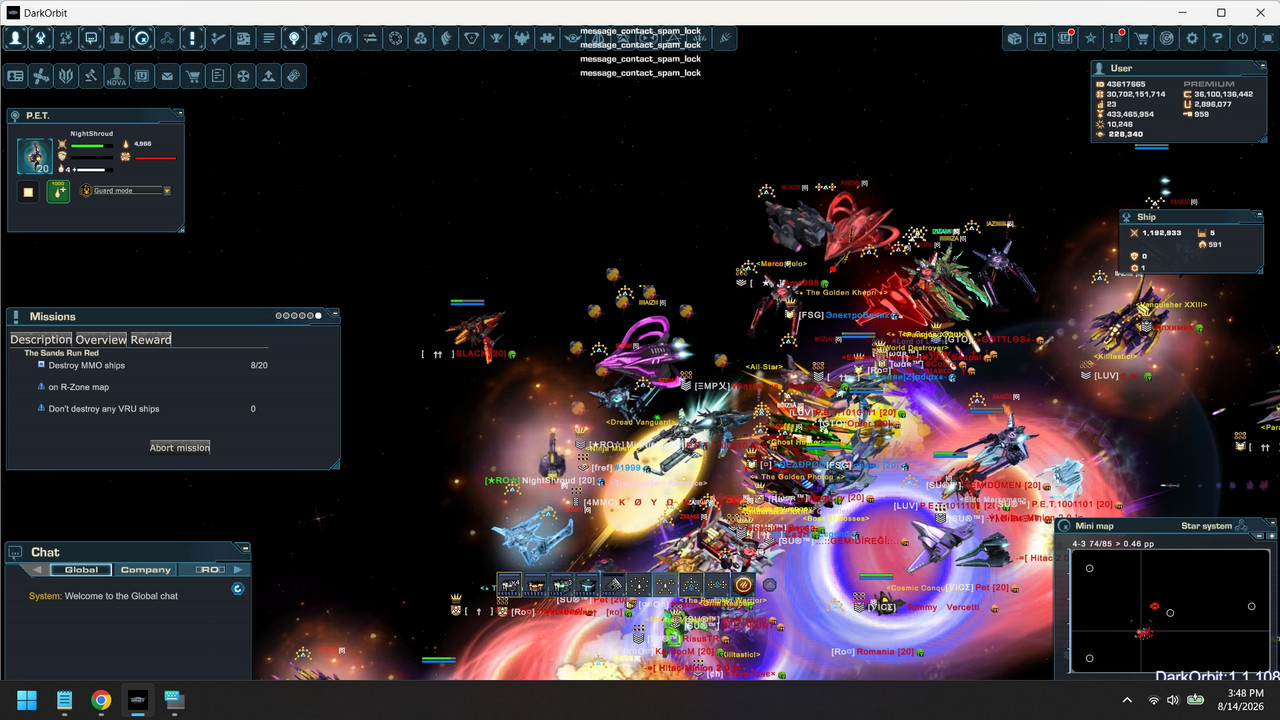This screenshot has width=1280, height=720.
Task: Click the puzzle piece toolbar icon
Action: [x=548, y=39]
